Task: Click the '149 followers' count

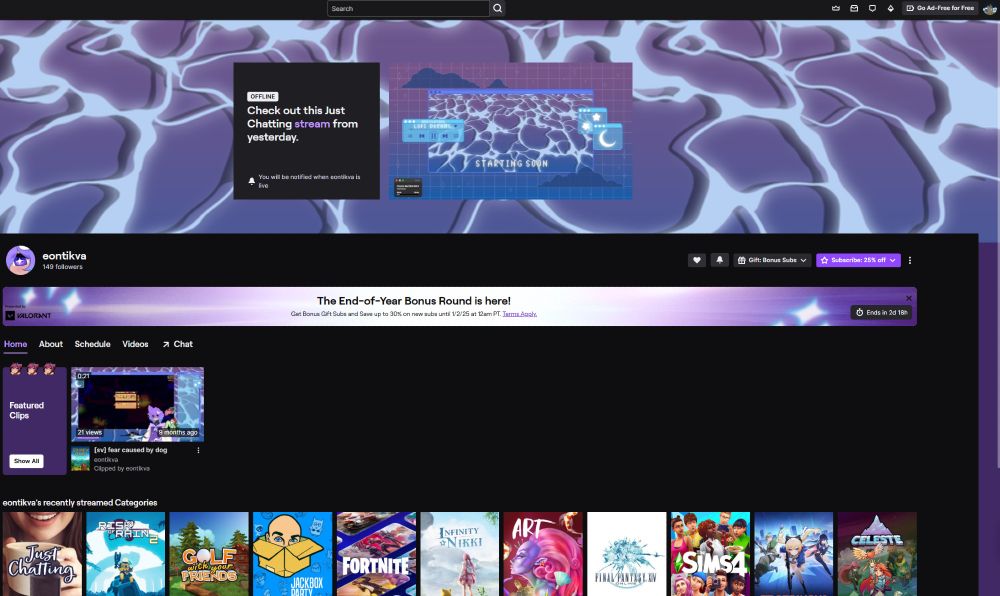Action: (x=62, y=267)
